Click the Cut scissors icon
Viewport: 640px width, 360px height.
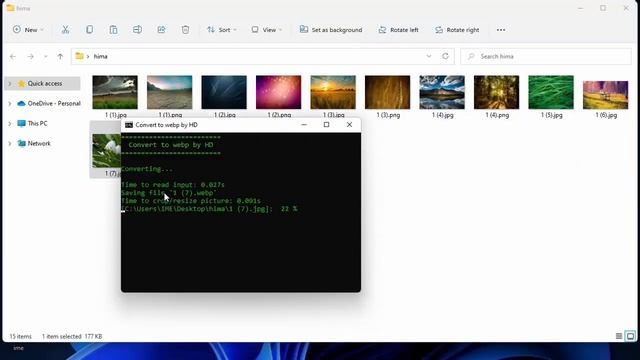(65, 30)
